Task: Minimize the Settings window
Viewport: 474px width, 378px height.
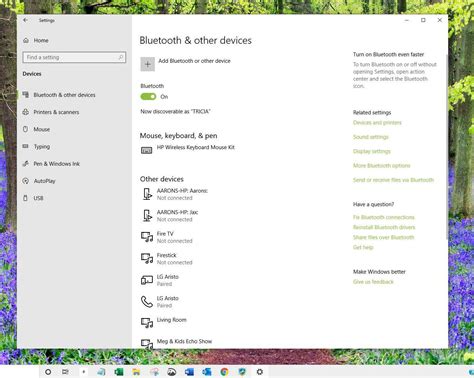Action: (407, 20)
